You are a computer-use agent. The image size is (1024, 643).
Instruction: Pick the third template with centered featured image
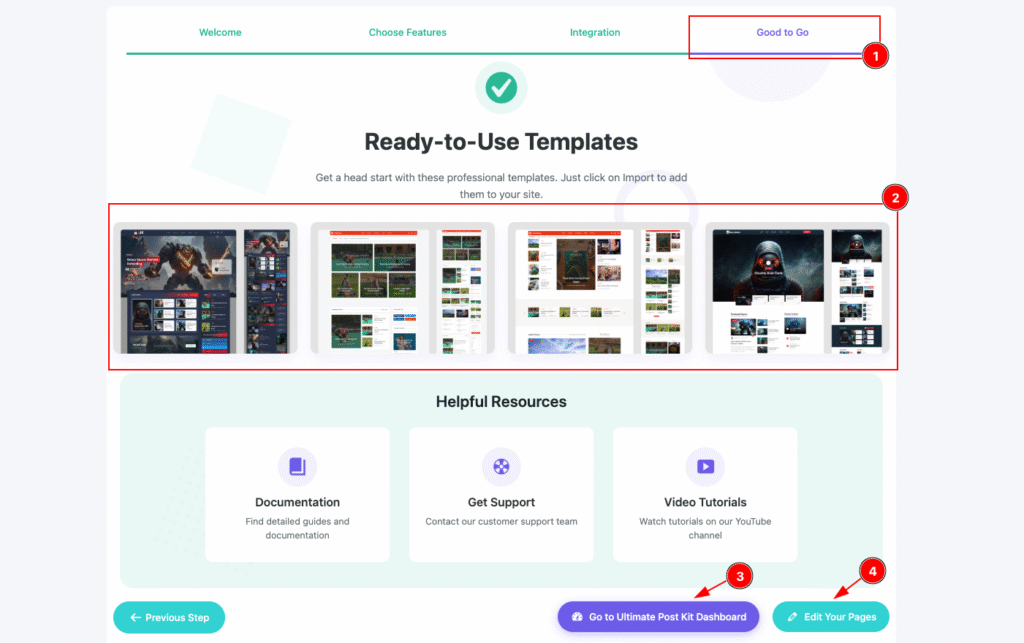point(600,288)
